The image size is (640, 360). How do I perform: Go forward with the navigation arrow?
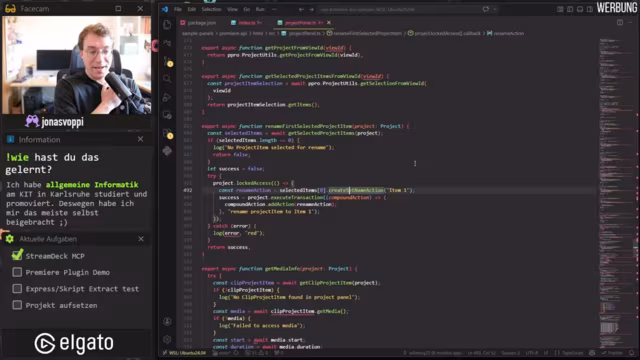(x=311, y=9)
